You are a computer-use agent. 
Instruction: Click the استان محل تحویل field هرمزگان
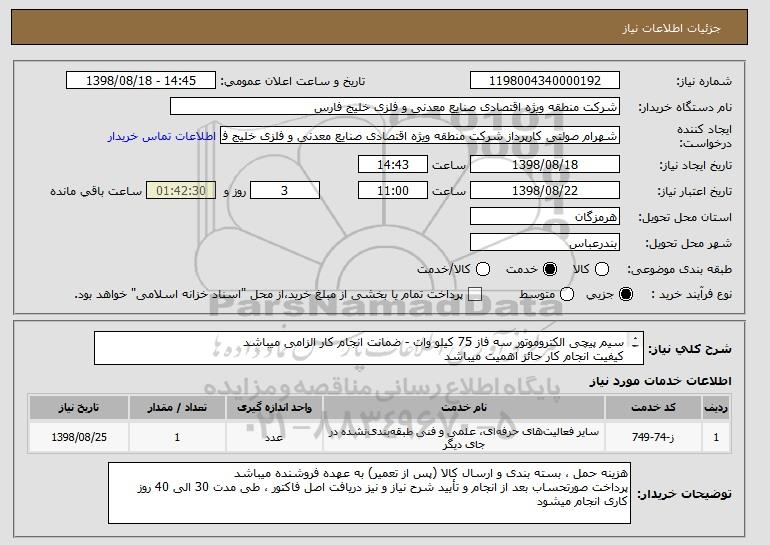(x=545, y=217)
